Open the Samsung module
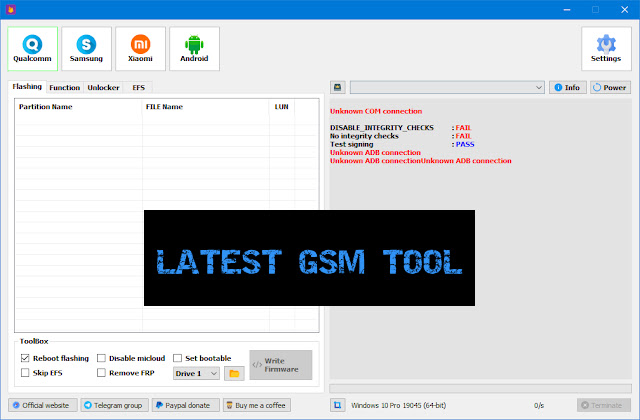Screen dimensions: 640x420 [86, 49]
